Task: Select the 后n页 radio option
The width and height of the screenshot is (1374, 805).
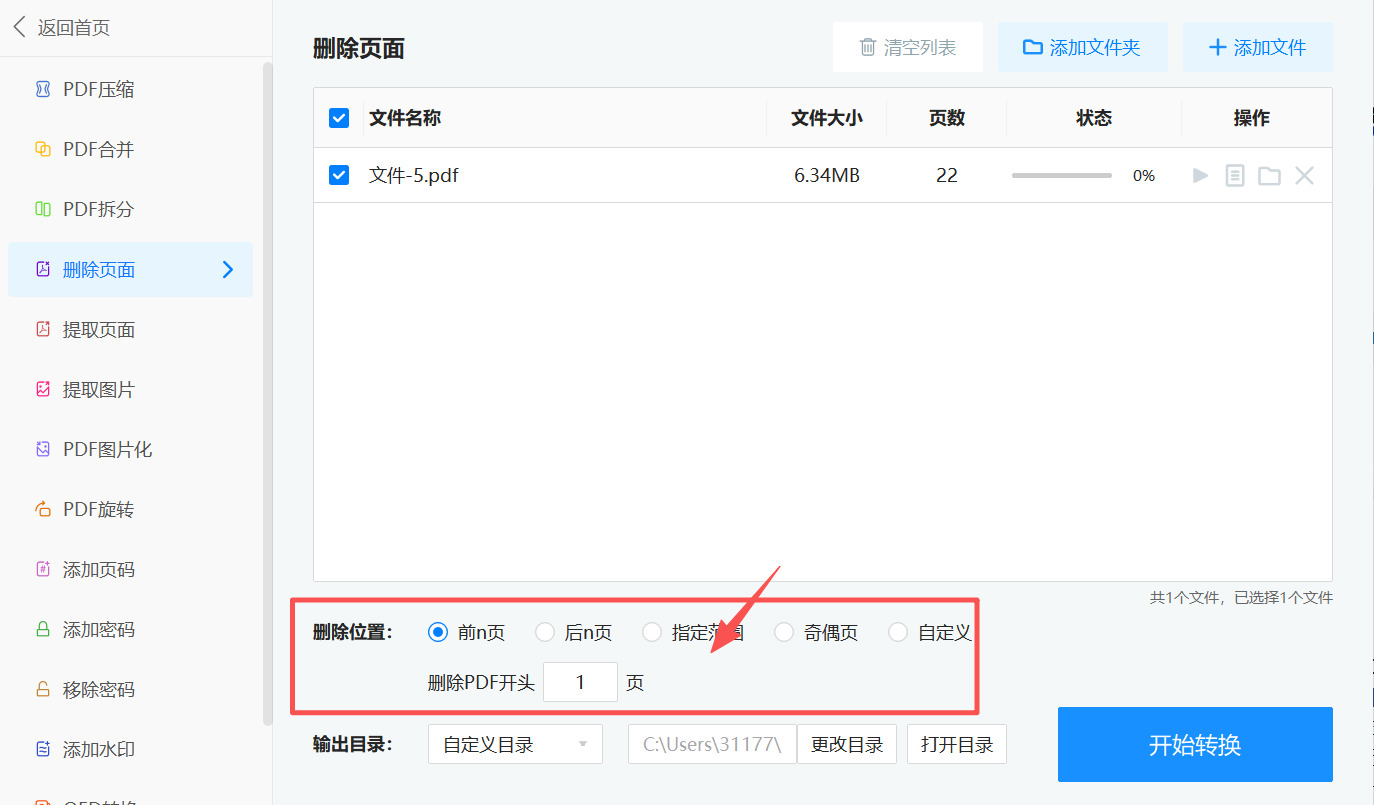Action: (x=545, y=632)
